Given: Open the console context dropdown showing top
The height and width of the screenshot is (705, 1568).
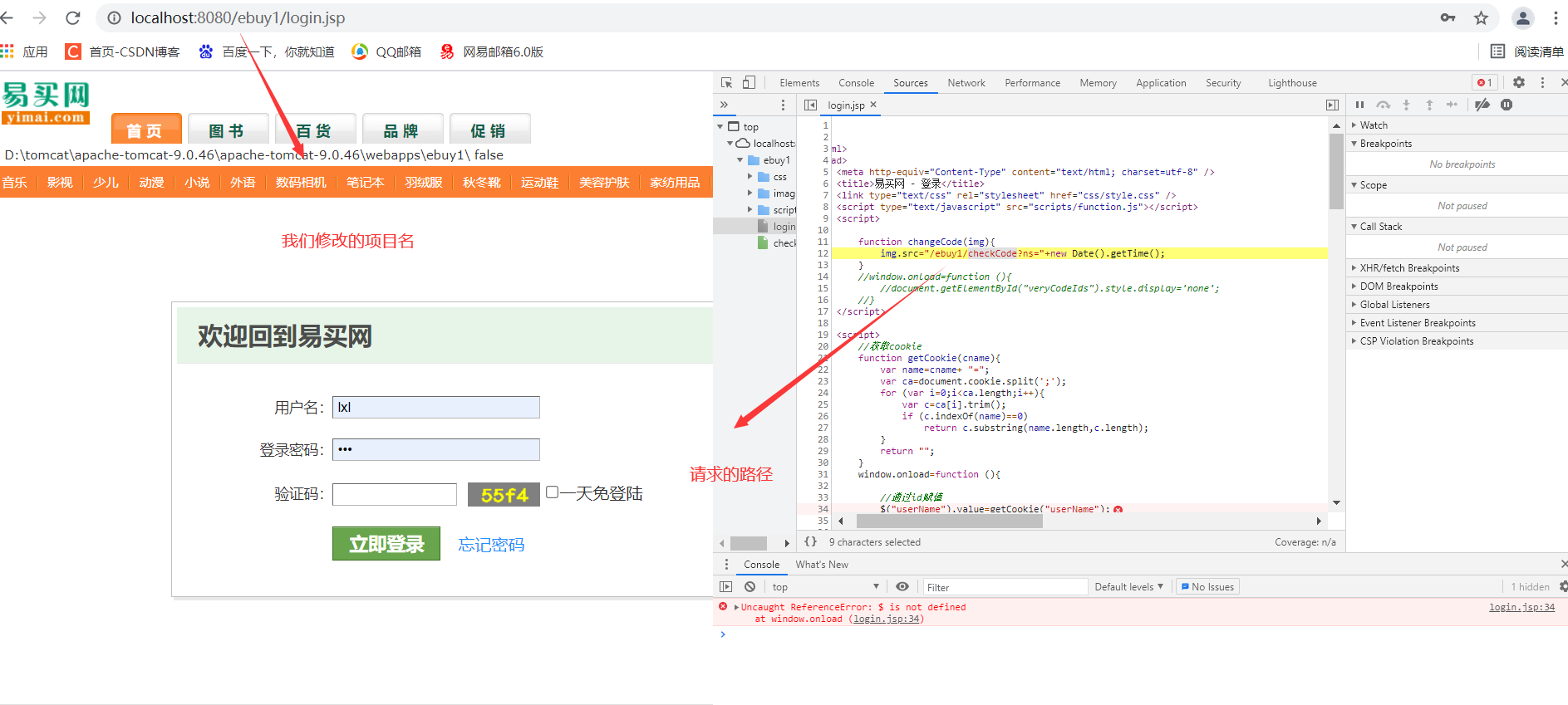Looking at the screenshot, I should [x=824, y=587].
